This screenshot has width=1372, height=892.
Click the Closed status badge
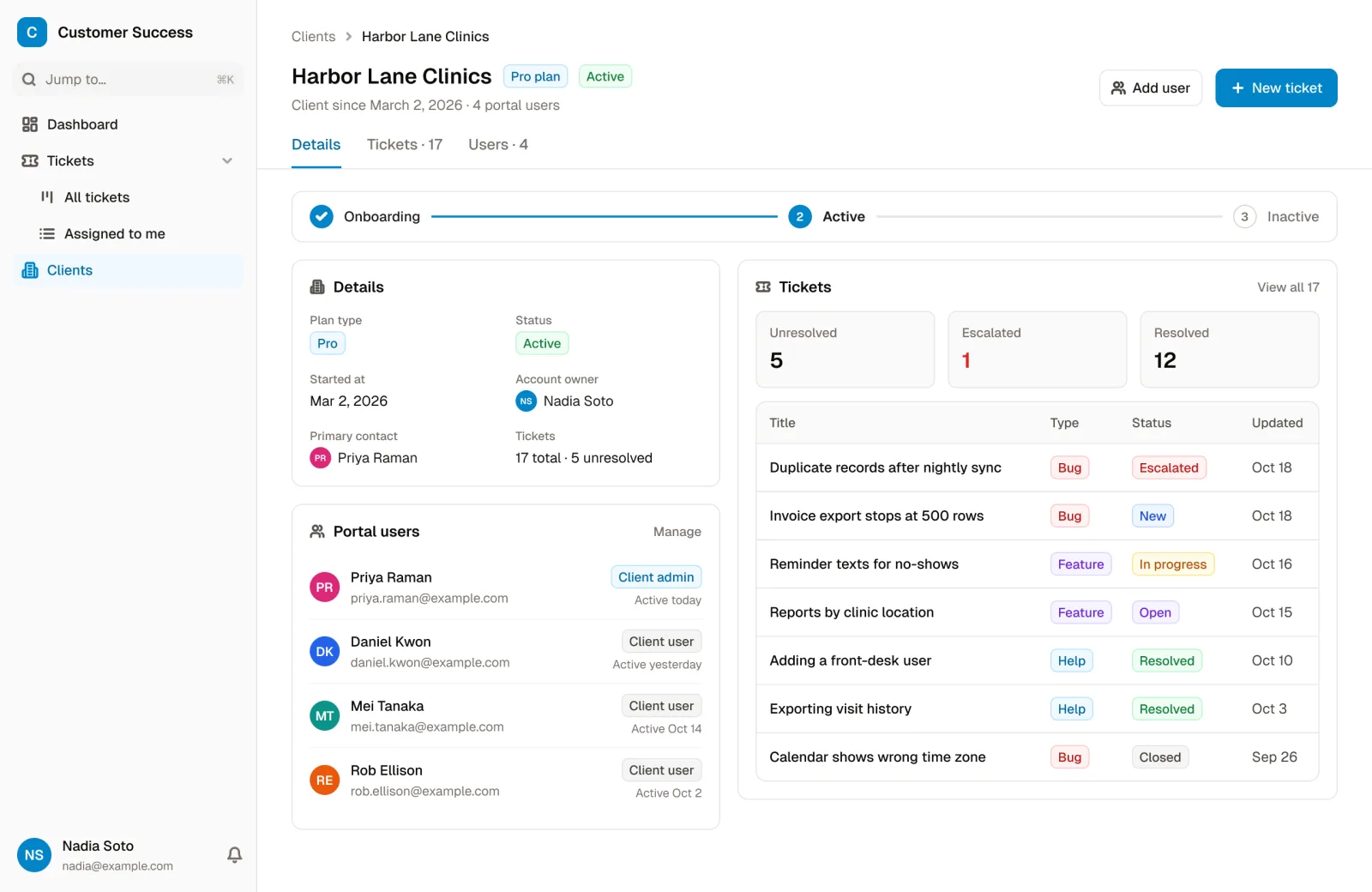click(1159, 757)
